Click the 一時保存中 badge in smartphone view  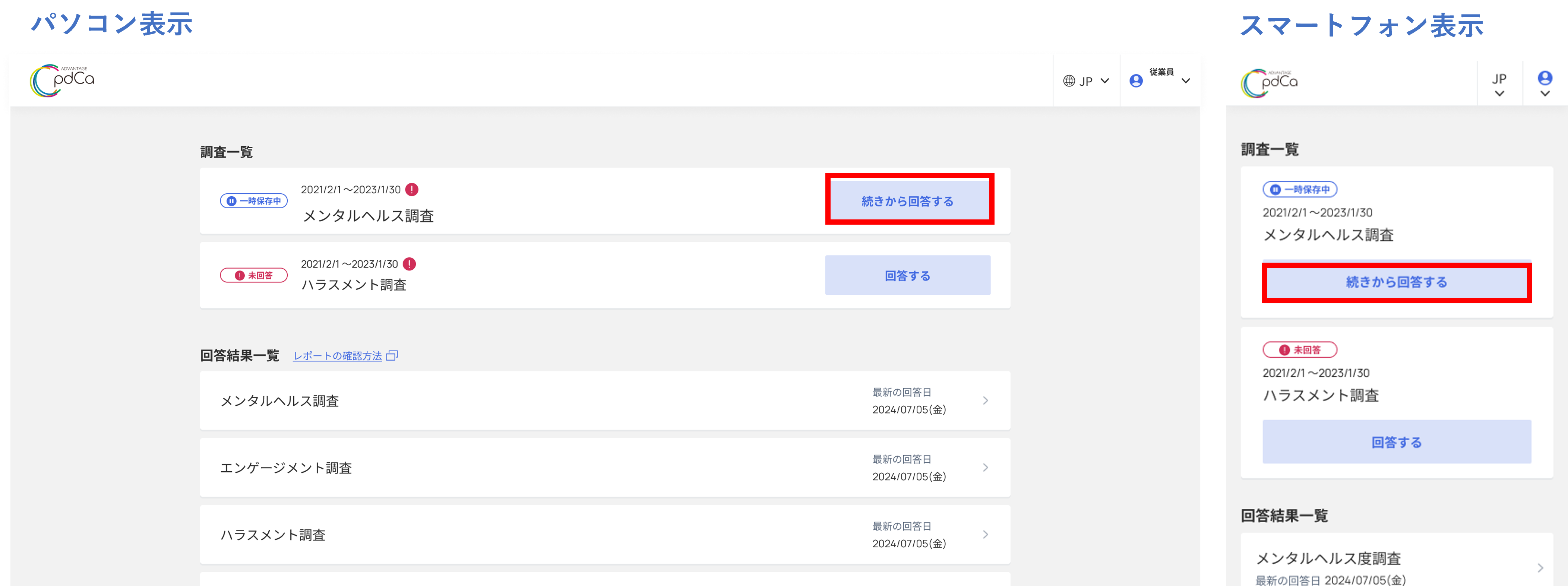click(x=1300, y=189)
